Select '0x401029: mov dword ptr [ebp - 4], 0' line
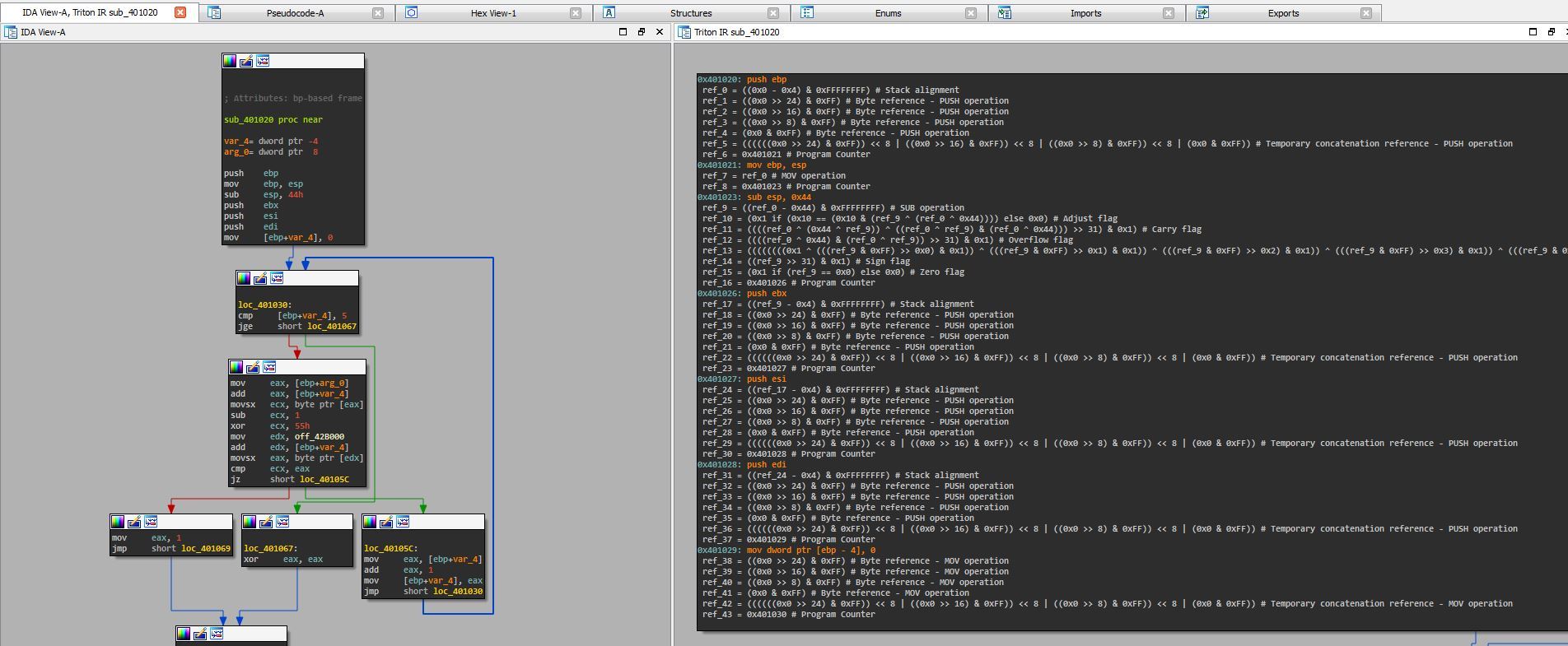This screenshot has width=1568, height=646. (786, 551)
